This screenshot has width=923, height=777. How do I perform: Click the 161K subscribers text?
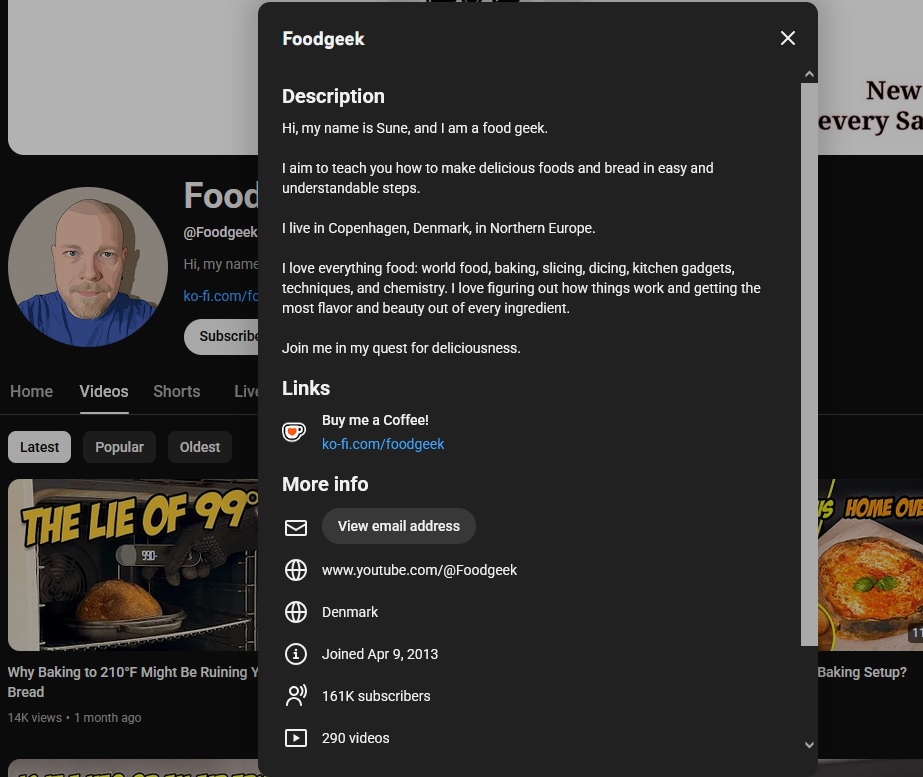coord(376,696)
